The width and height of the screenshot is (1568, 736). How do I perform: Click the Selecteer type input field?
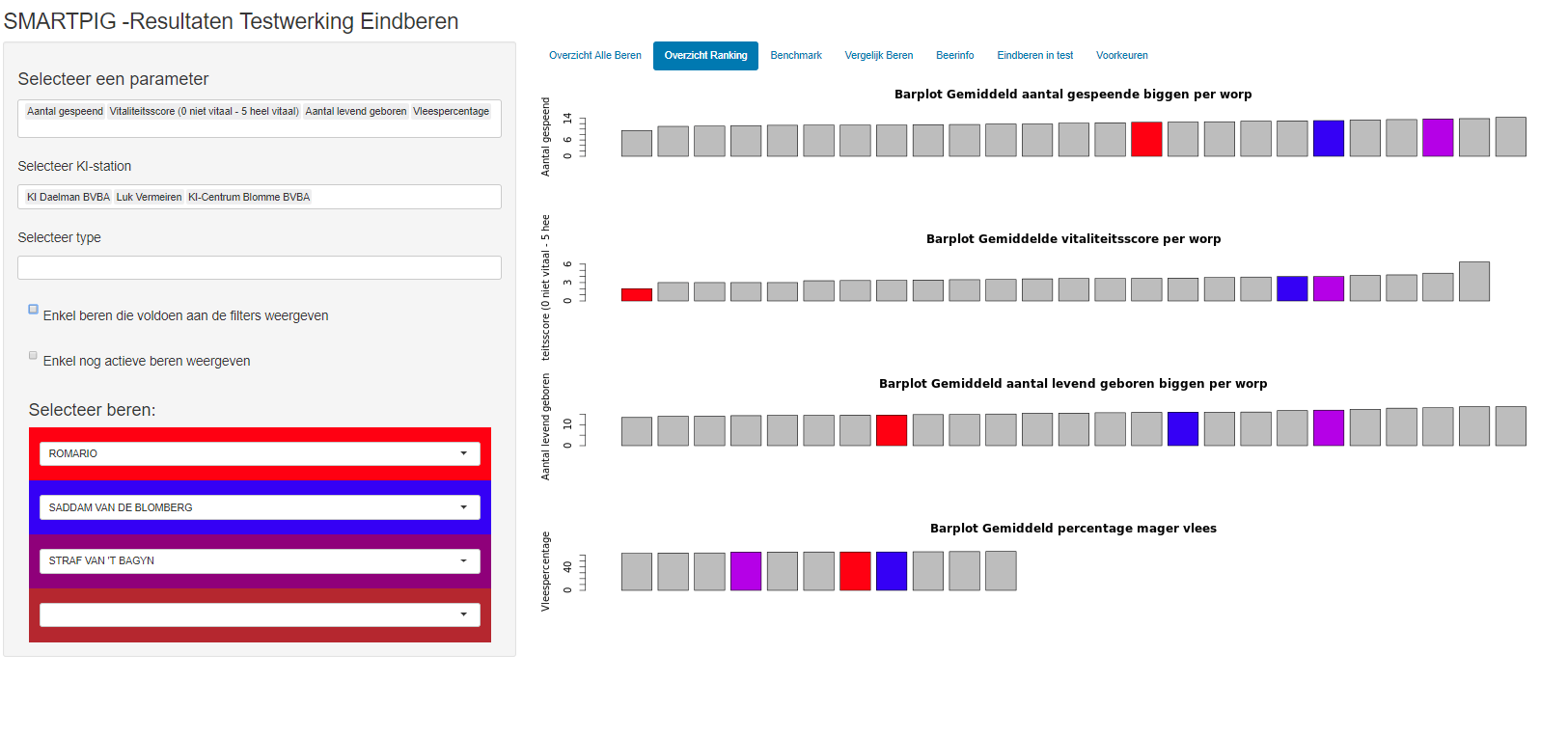(x=260, y=268)
